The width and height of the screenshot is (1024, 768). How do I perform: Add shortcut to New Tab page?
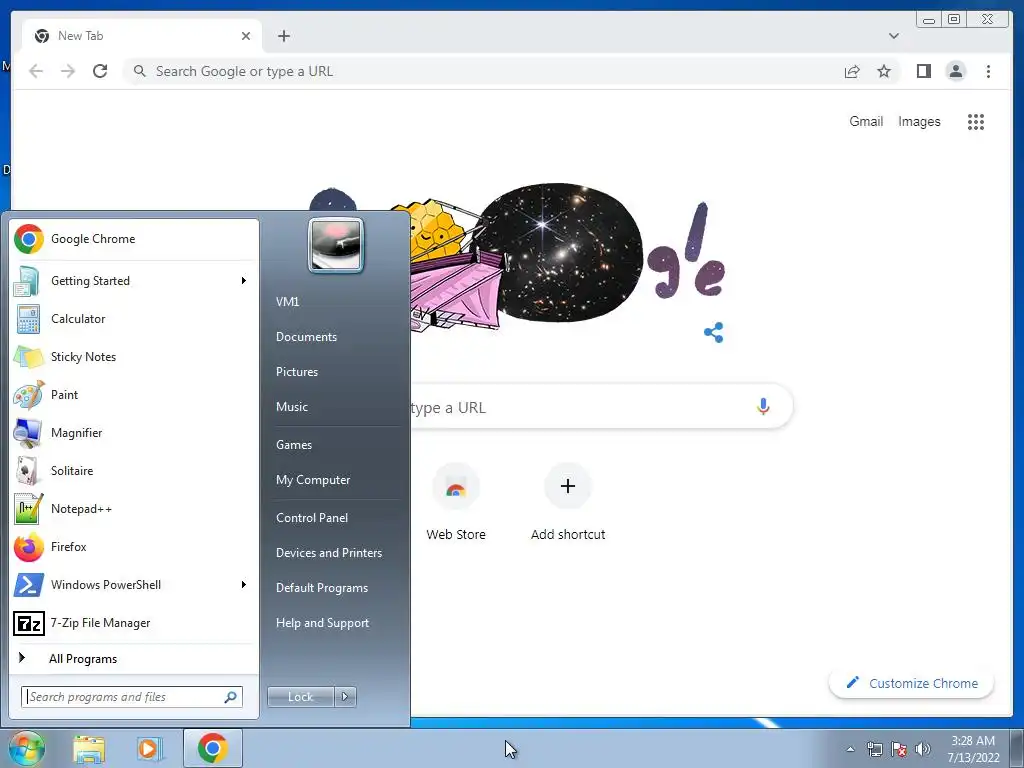point(568,503)
